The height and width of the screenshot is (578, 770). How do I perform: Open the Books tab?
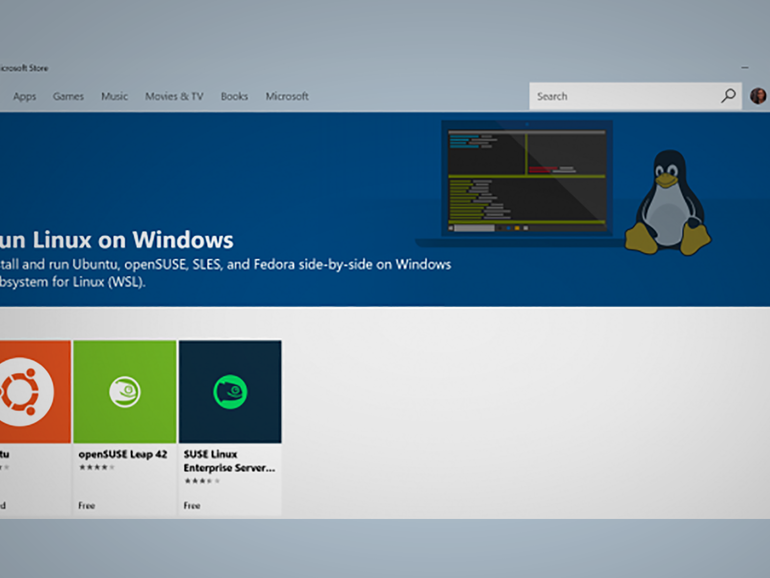[234, 97]
